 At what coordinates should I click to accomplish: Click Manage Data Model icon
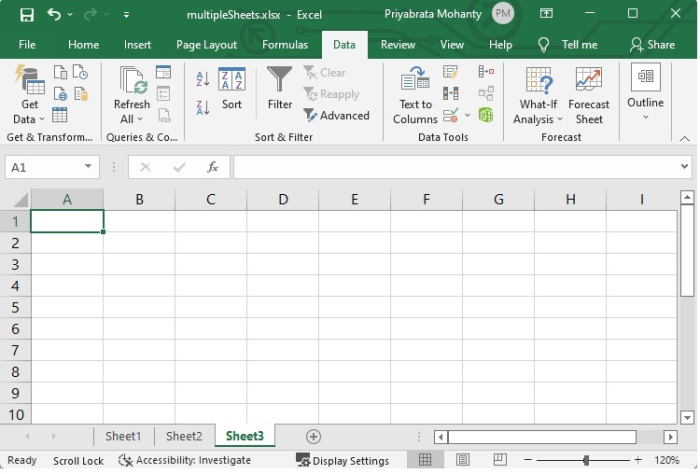tap(486, 115)
